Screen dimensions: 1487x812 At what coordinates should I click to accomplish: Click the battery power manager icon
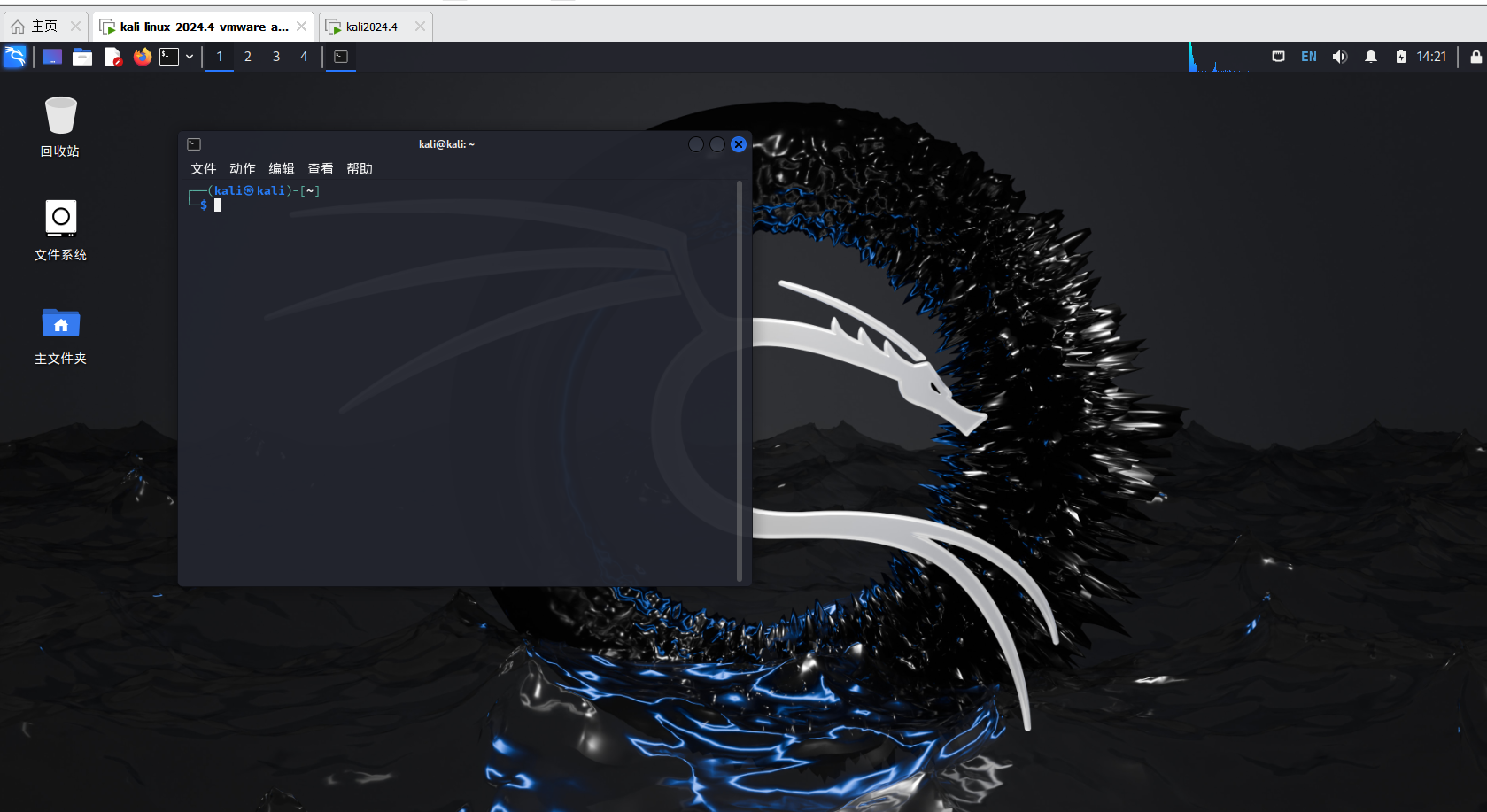(1401, 57)
